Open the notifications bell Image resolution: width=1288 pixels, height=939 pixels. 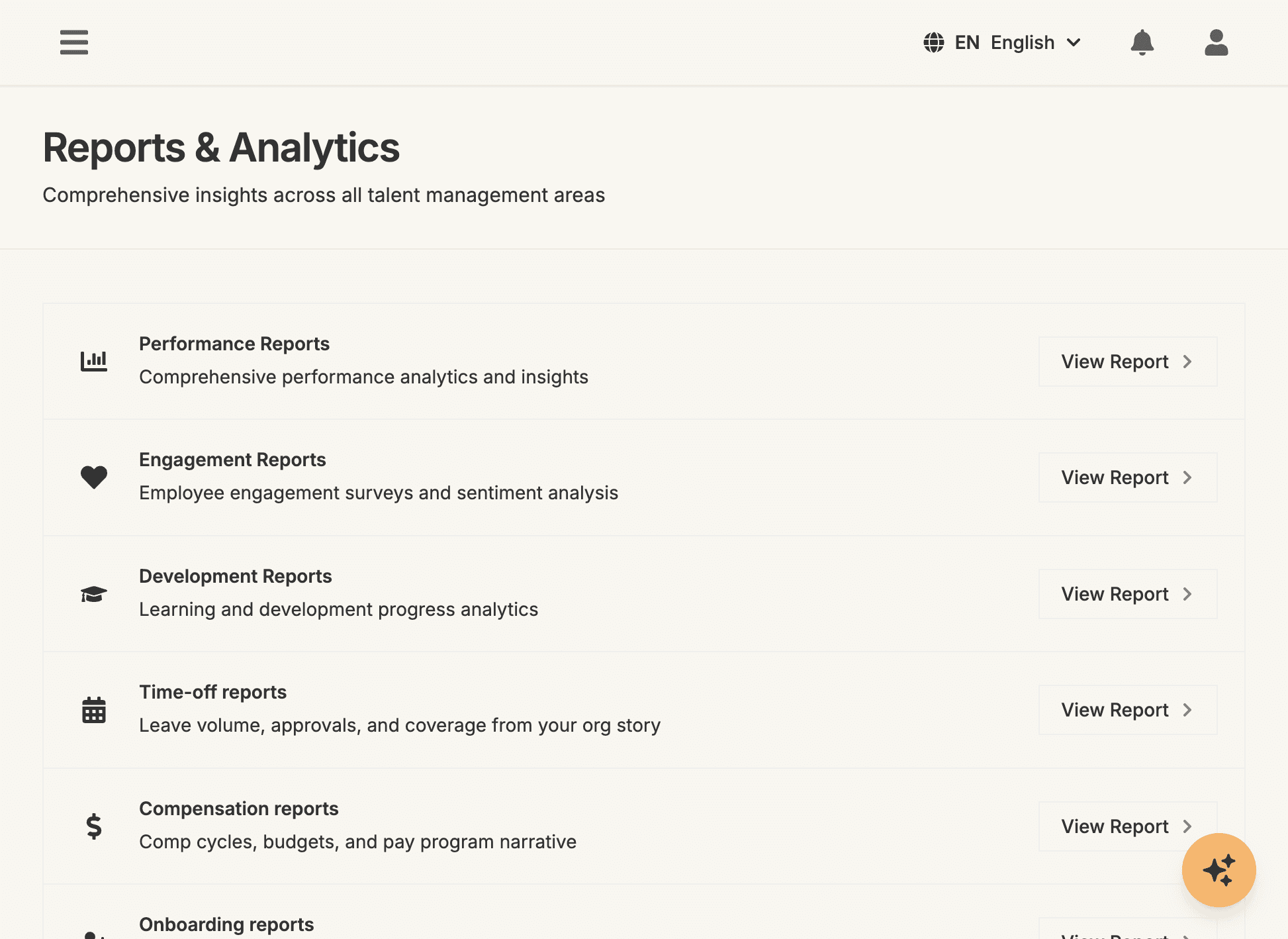click(x=1142, y=42)
